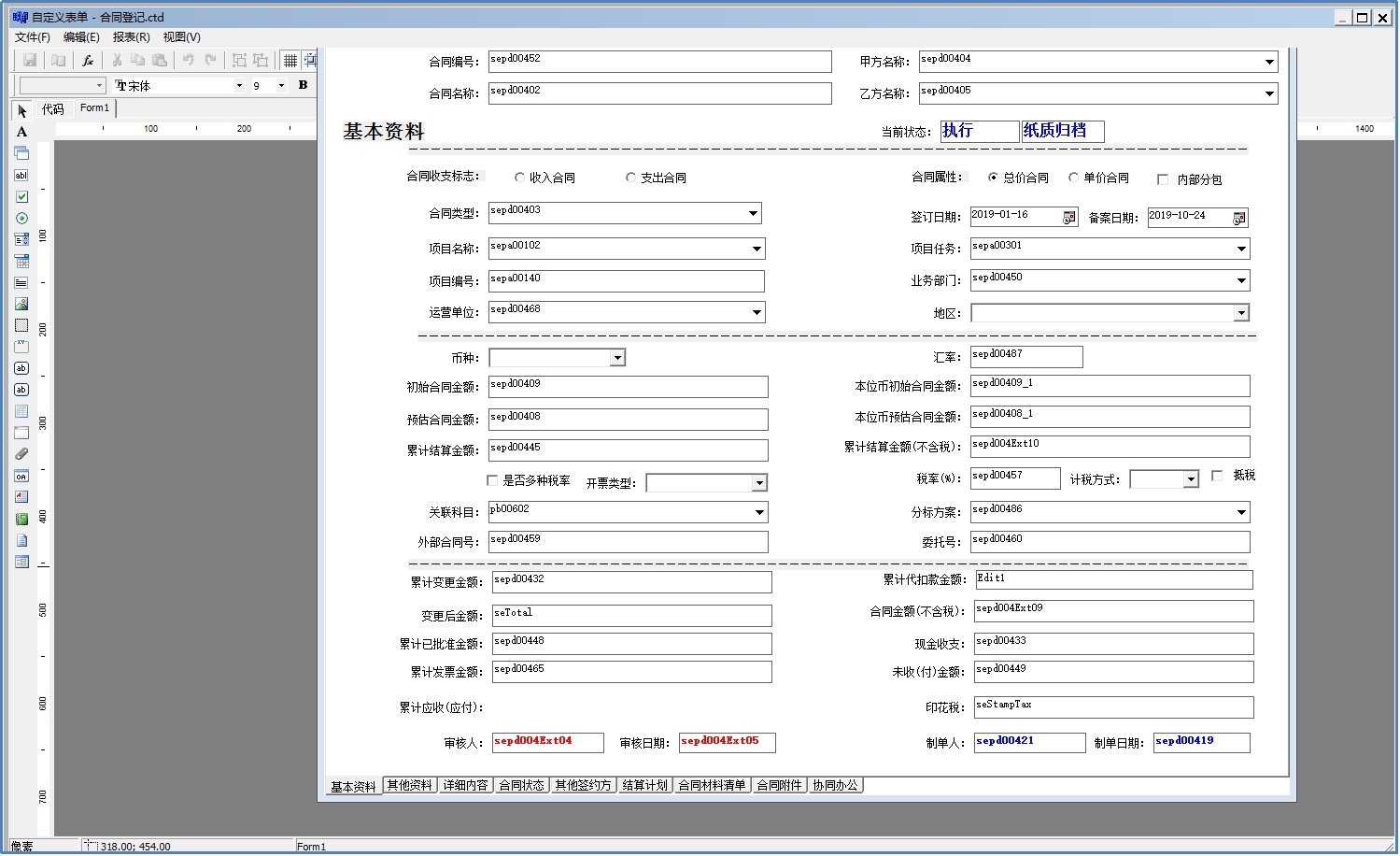Open the 报表(R) menu

pyautogui.click(x=131, y=37)
